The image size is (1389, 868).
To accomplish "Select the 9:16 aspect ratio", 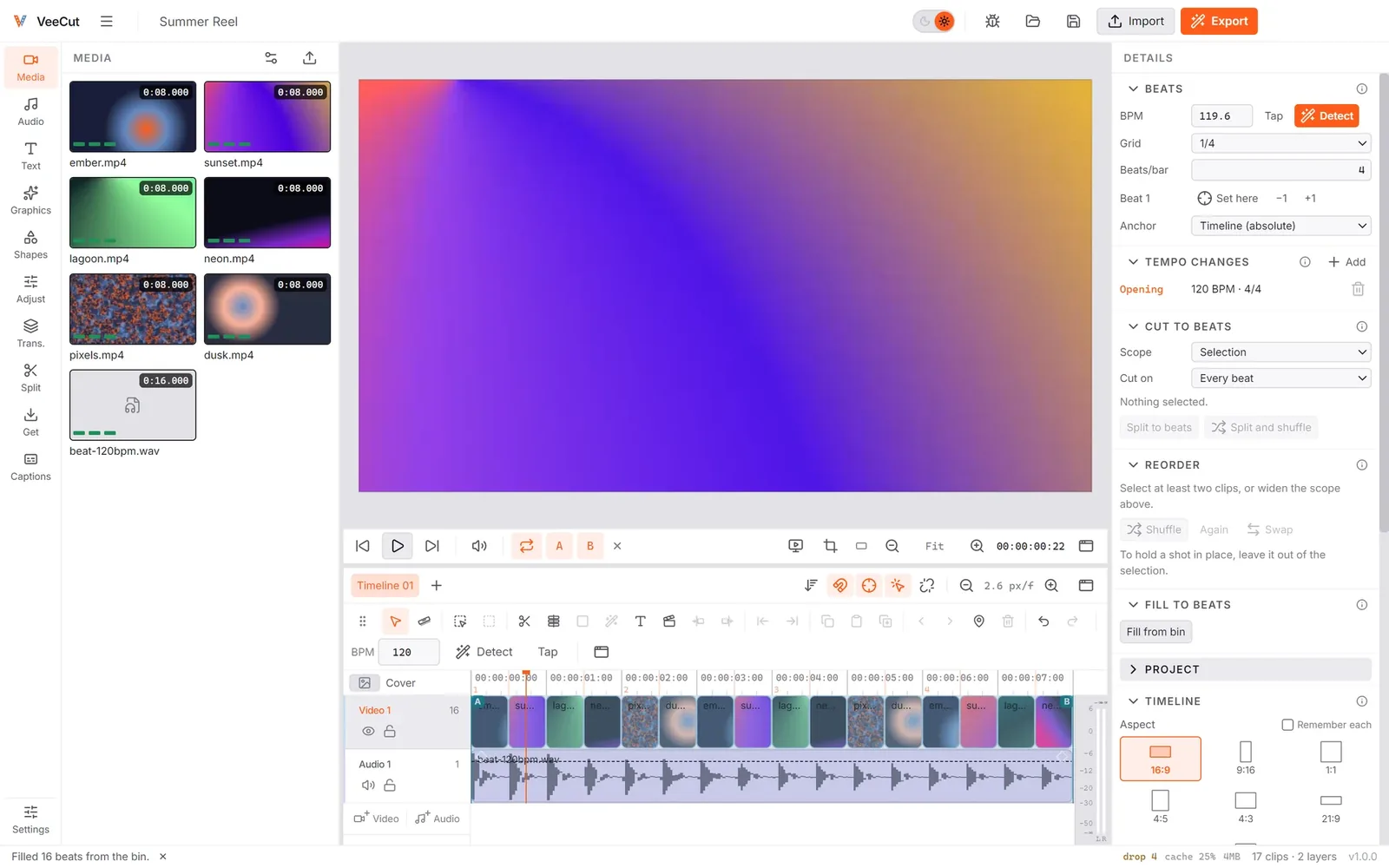I will 1246,759.
